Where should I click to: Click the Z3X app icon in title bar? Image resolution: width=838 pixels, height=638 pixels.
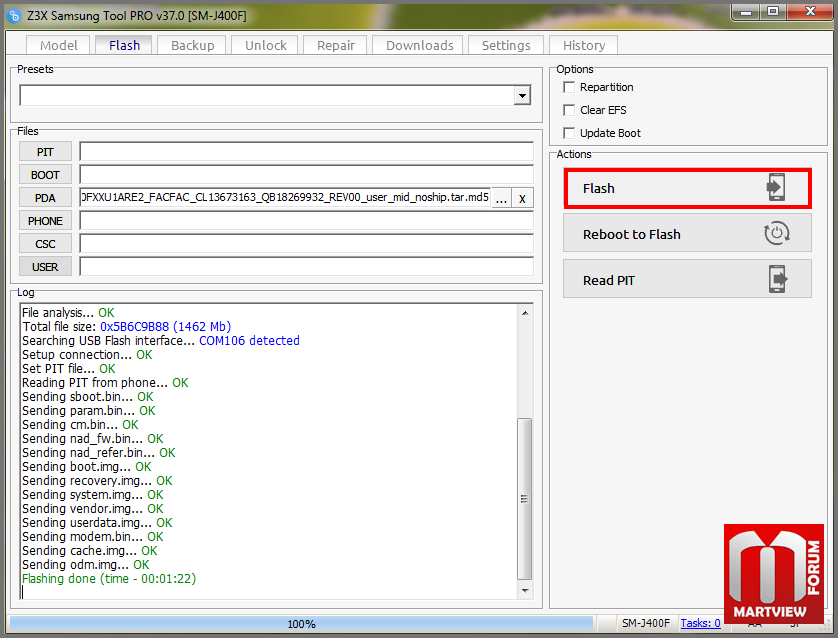14,15
